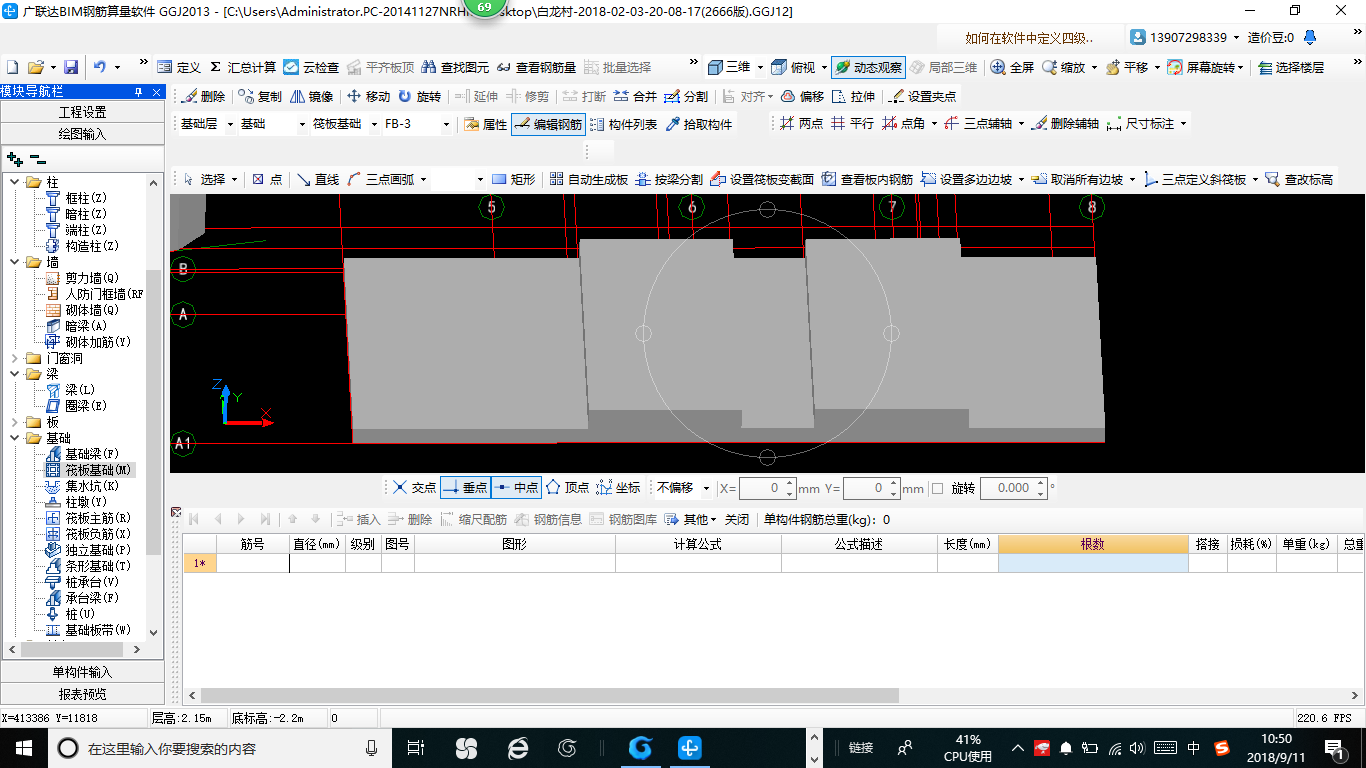
Task: Toggle 交点 intersection snap
Action: [x=414, y=488]
